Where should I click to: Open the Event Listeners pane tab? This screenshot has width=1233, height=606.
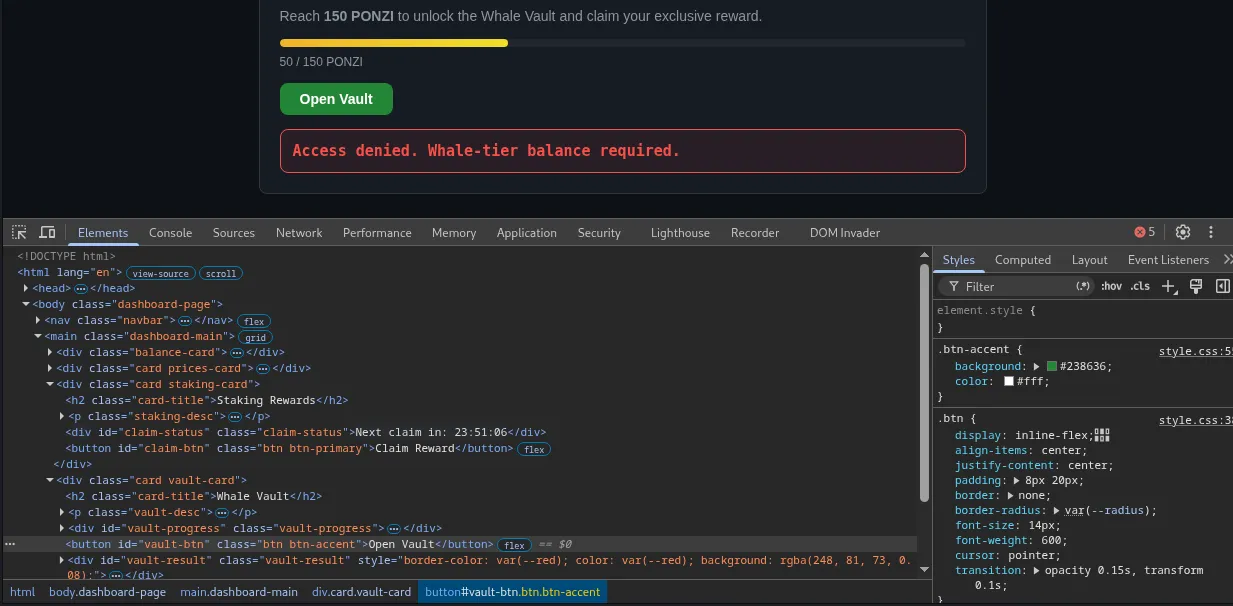[1168, 259]
